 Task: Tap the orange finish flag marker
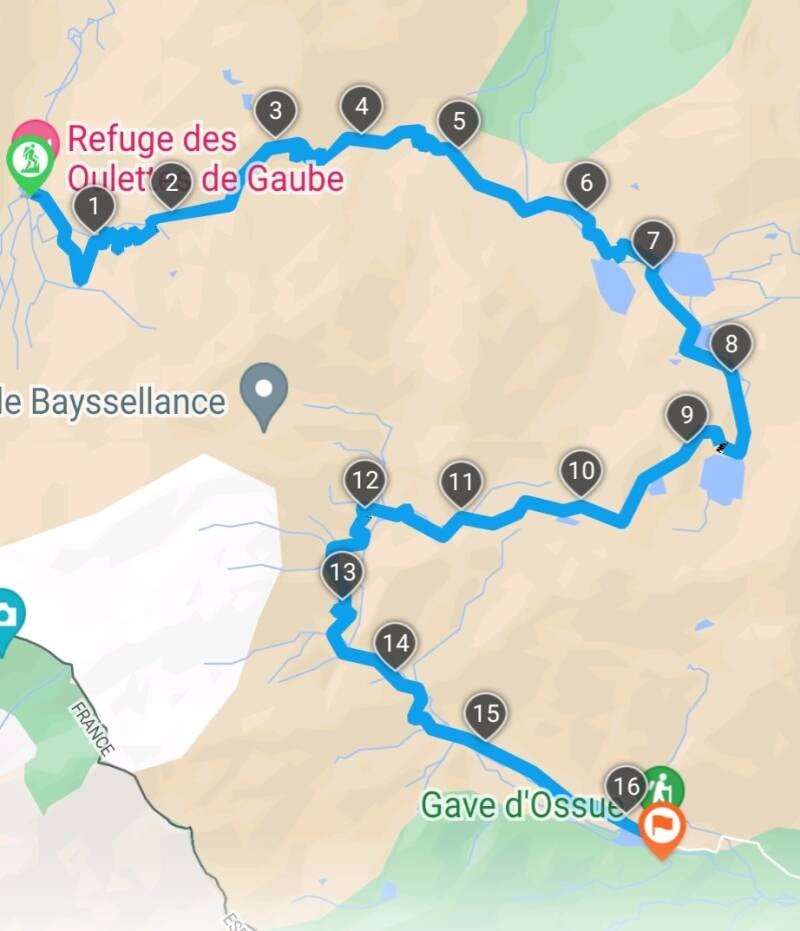(x=662, y=828)
